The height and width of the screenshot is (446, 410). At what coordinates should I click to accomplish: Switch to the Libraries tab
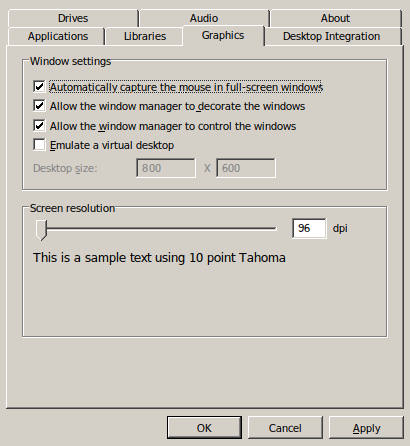[145, 36]
